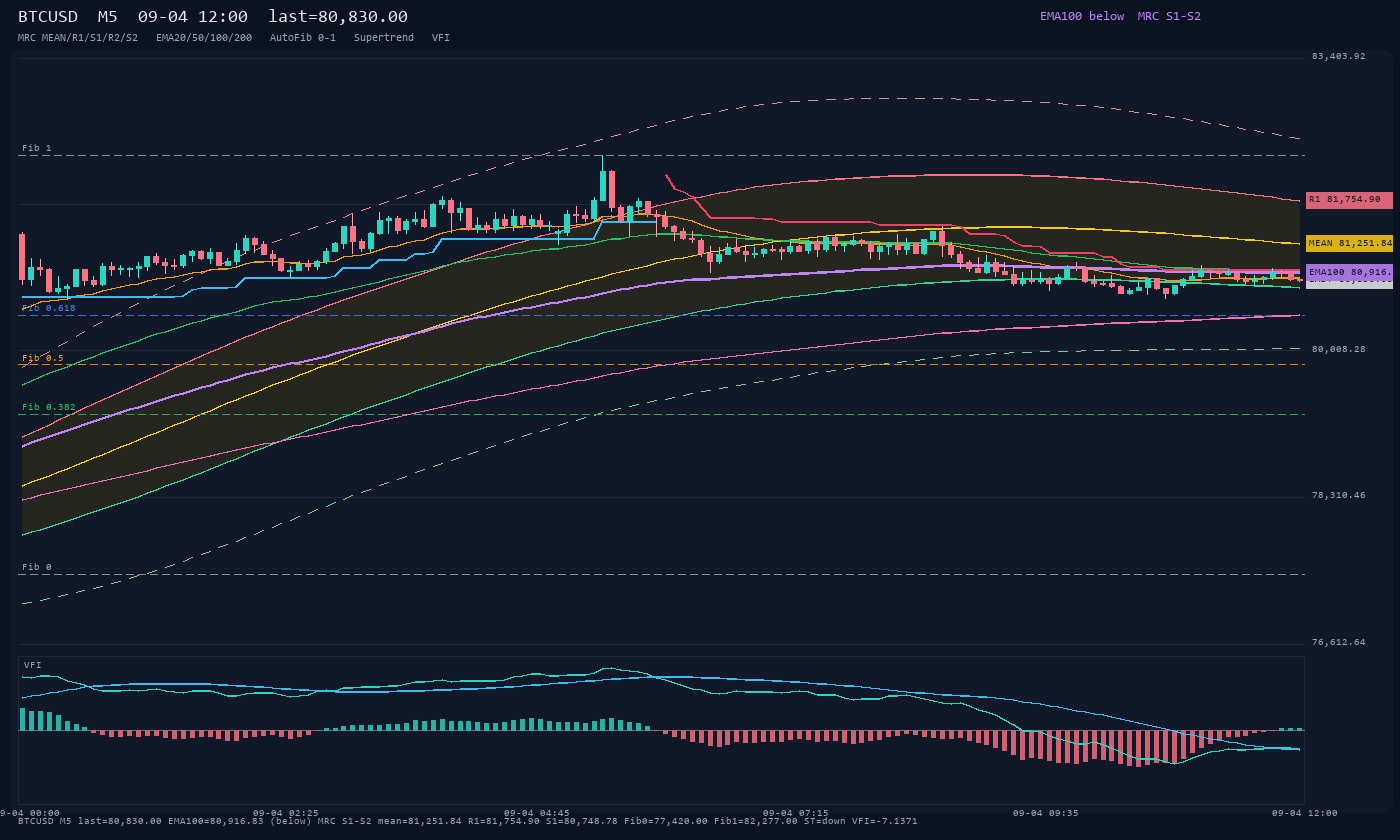Click the green 'Fib 0.382' level label
1400x840 pixels.
tap(49, 407)
